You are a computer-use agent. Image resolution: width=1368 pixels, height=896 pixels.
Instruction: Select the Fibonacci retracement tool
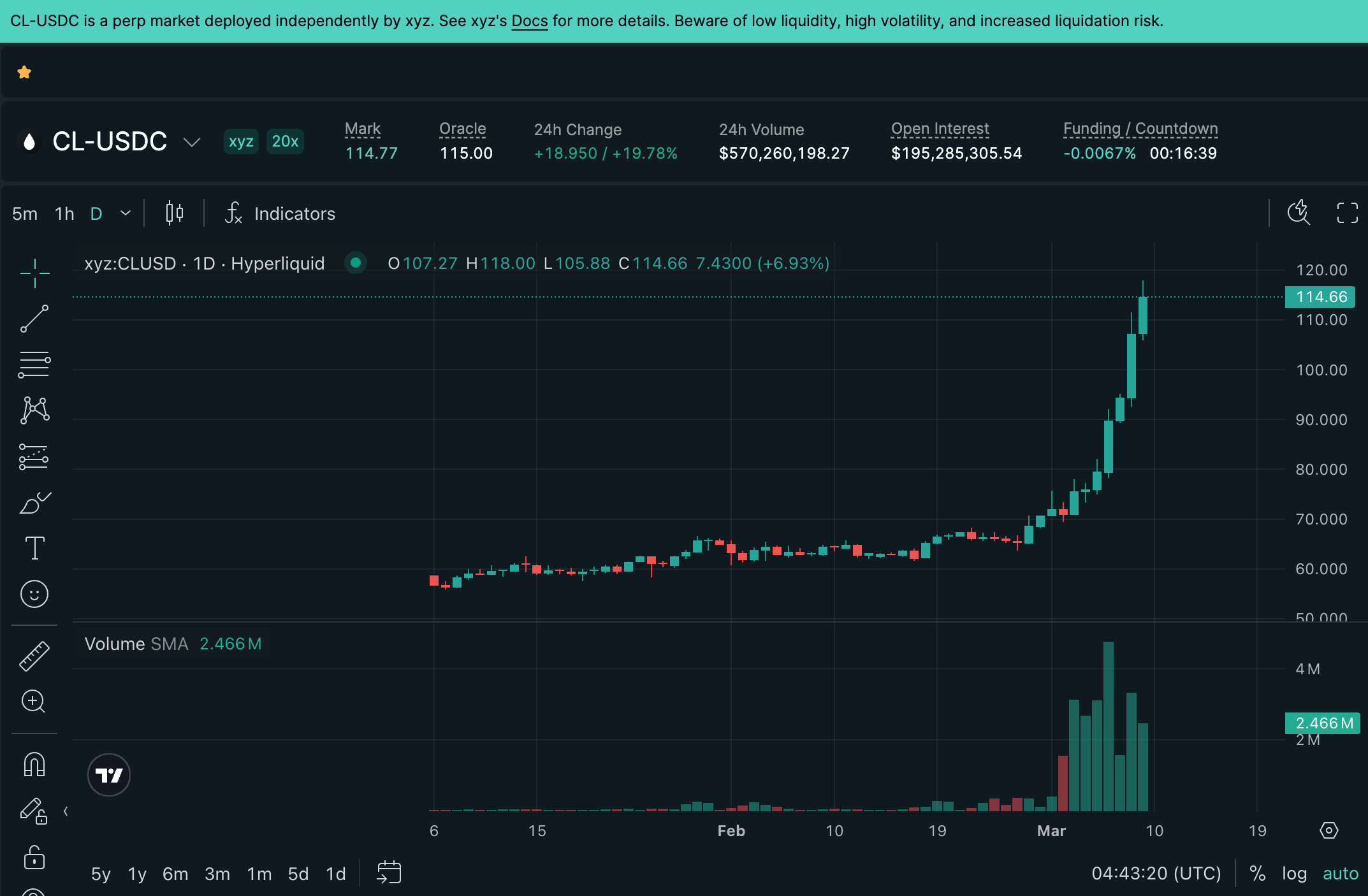pos(34,365)
